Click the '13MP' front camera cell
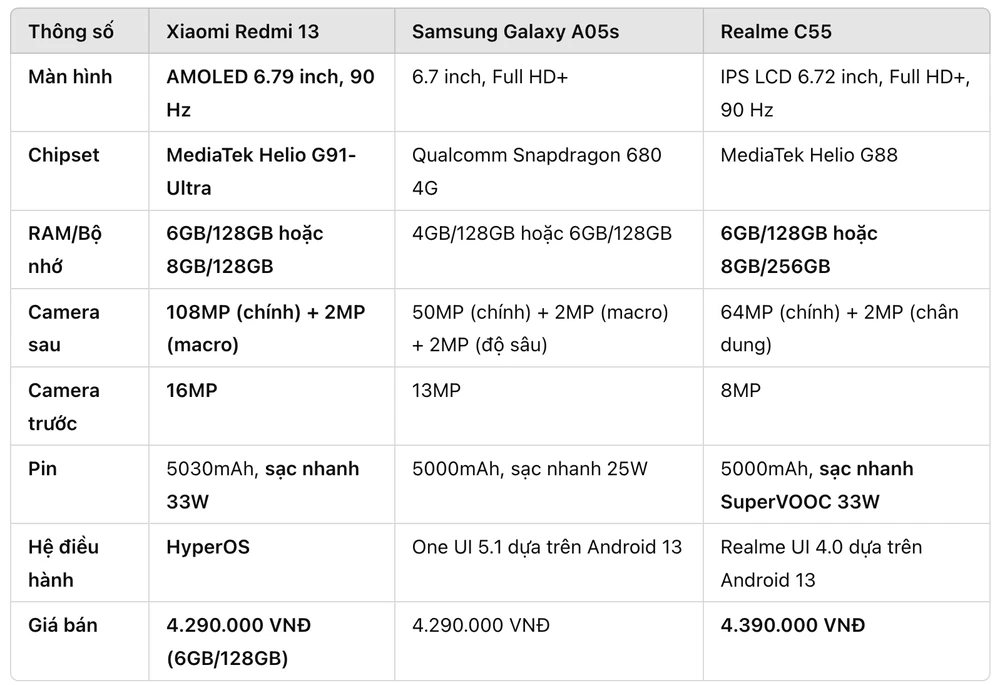Image resolution: width=1000 pixels, height=685 pixels. tap(436, 390)
